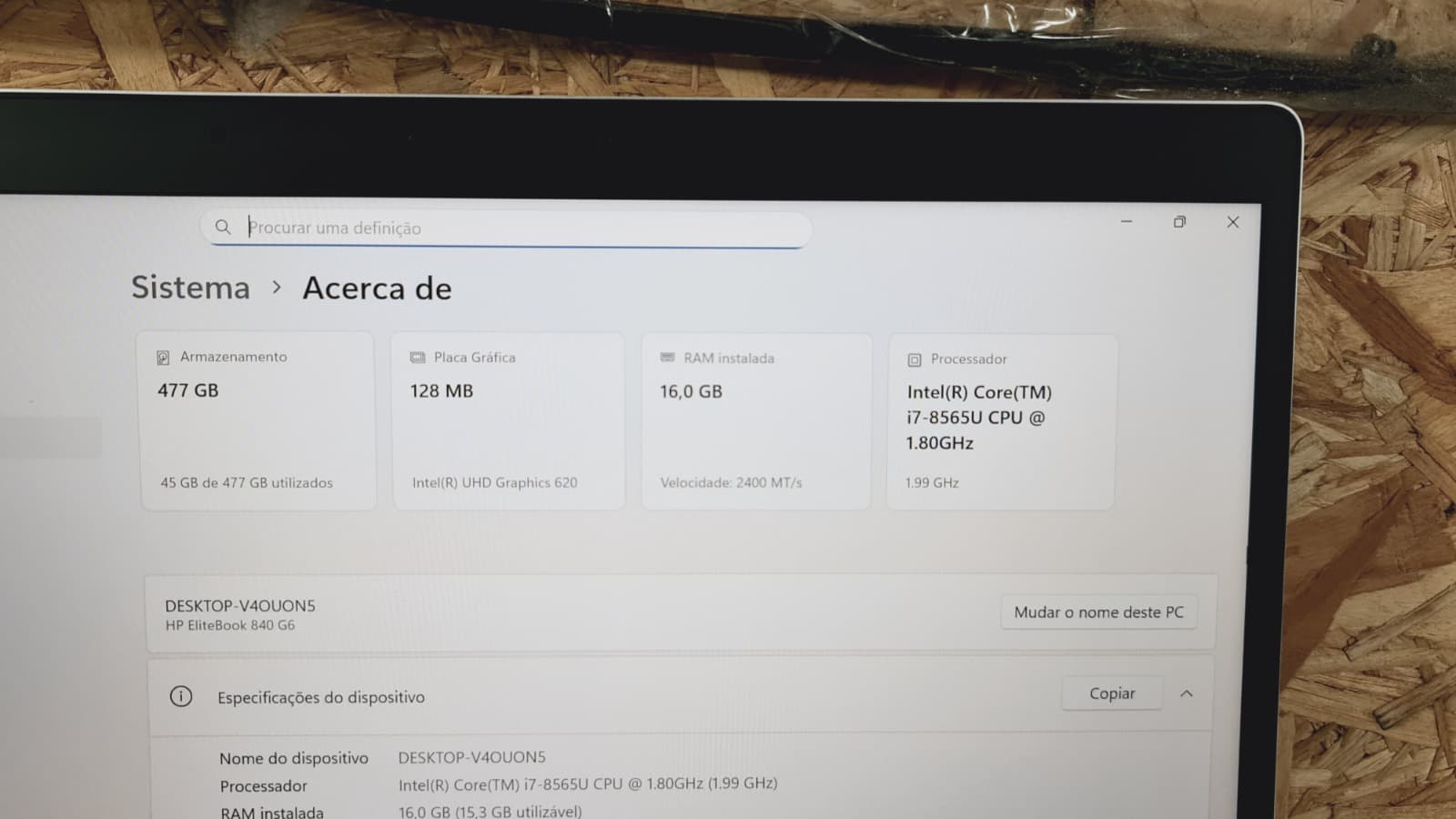1456x819 pixels.
Task: Click '16,0 GB (15,3 GB utilizável)' value
Action: click(x=490, y=811)
